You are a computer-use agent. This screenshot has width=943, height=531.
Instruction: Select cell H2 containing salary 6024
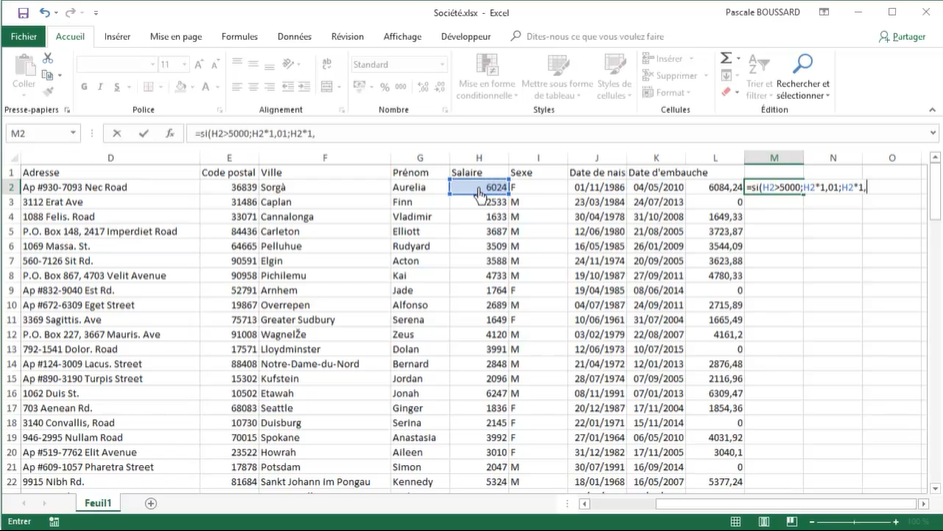point(479,187)
